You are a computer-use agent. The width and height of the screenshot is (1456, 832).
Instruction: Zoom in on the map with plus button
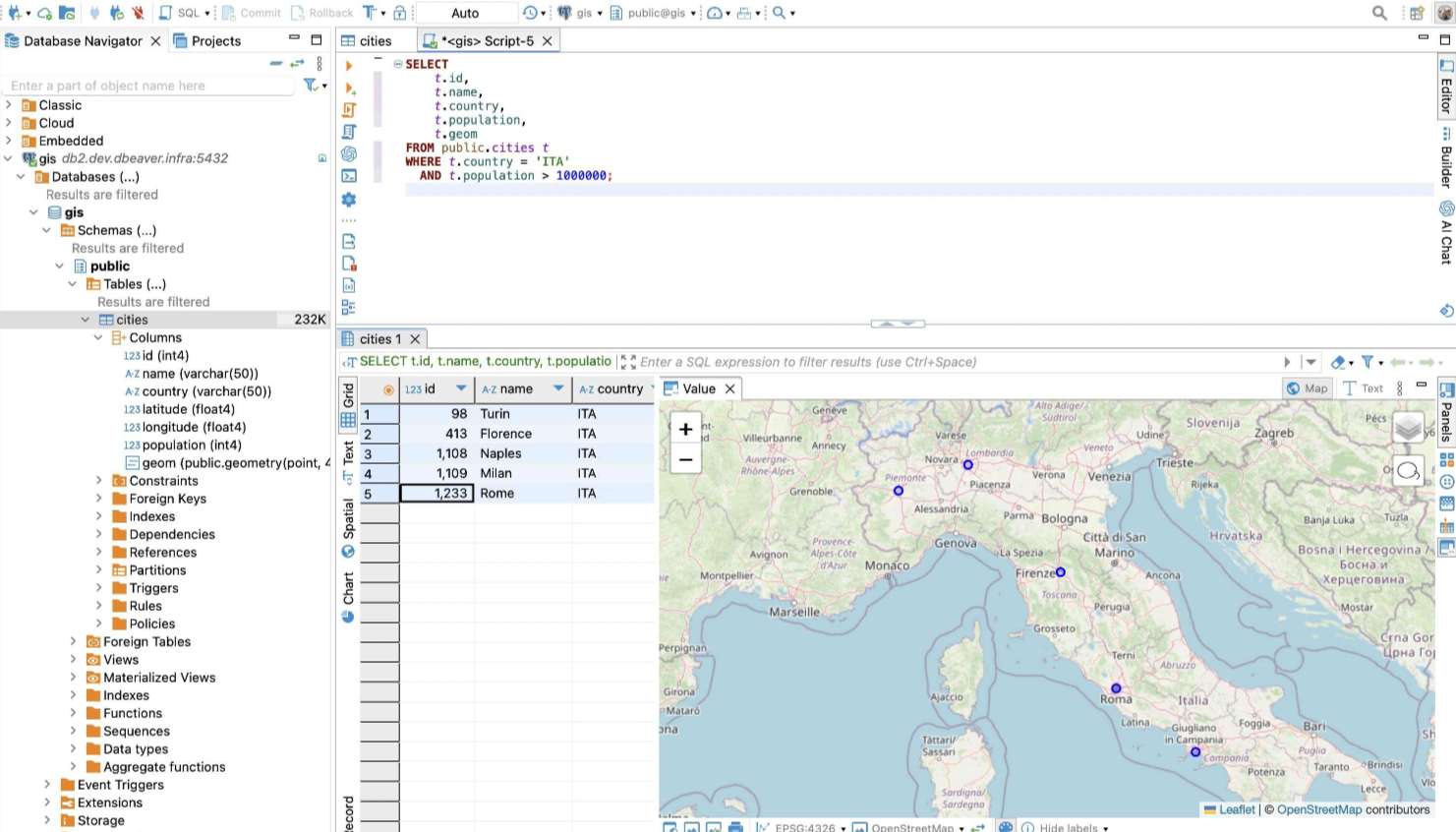(685, 429)
